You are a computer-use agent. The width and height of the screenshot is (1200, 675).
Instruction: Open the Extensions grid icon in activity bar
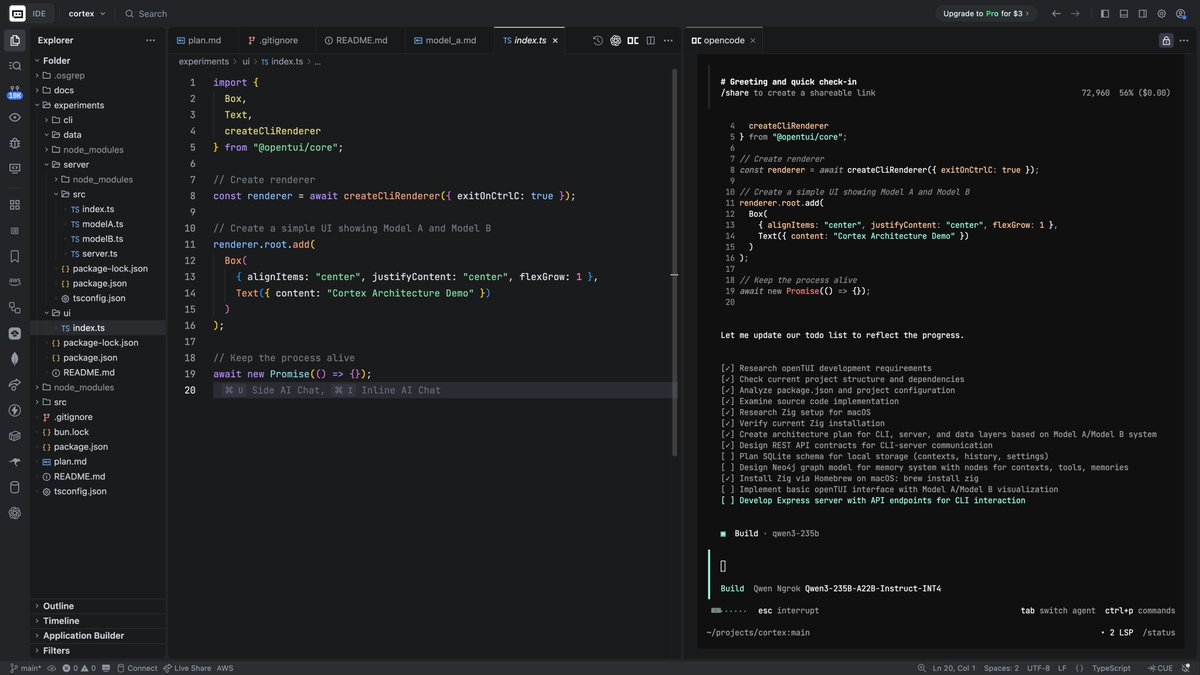click(14, 205)
